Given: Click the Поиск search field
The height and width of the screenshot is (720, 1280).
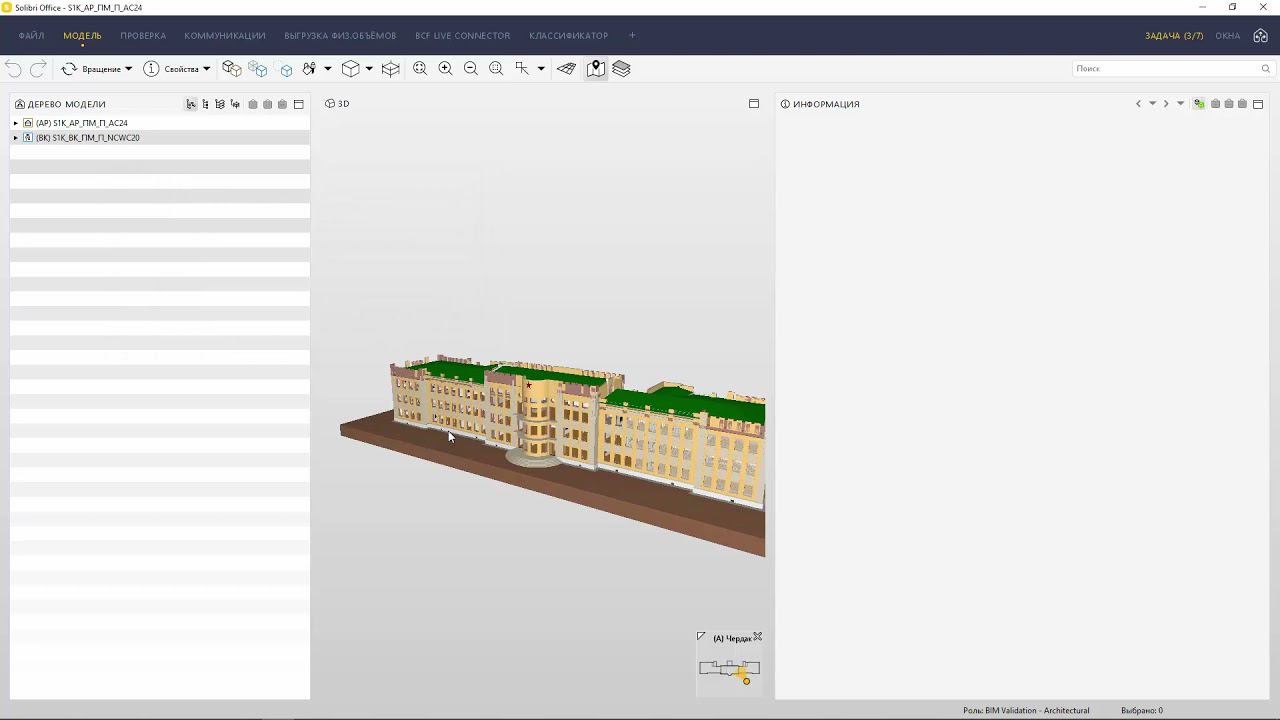Looking at the screenshot, I should click(x=1165, y=69).
